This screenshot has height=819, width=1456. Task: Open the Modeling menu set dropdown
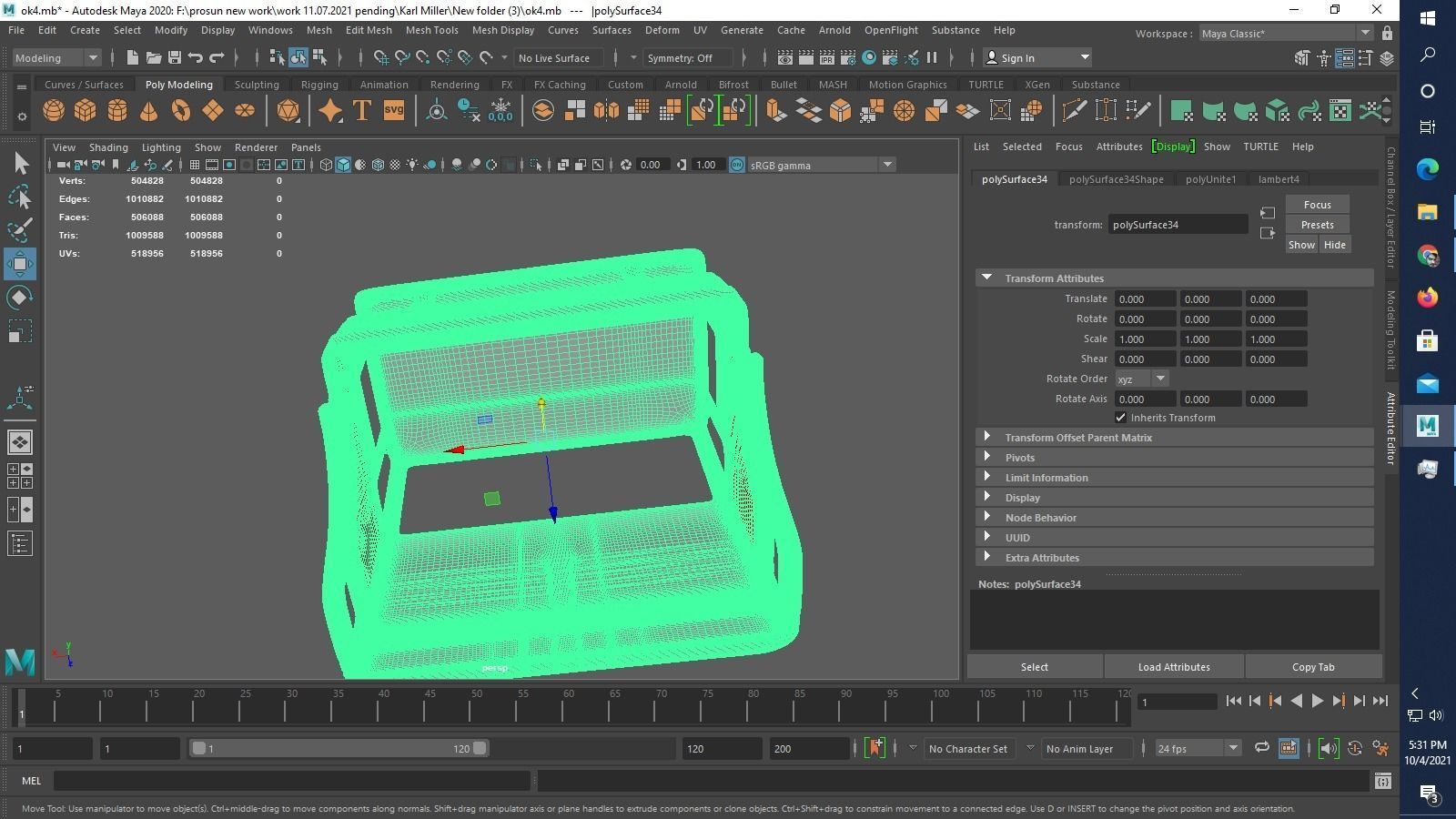[56, 57]
